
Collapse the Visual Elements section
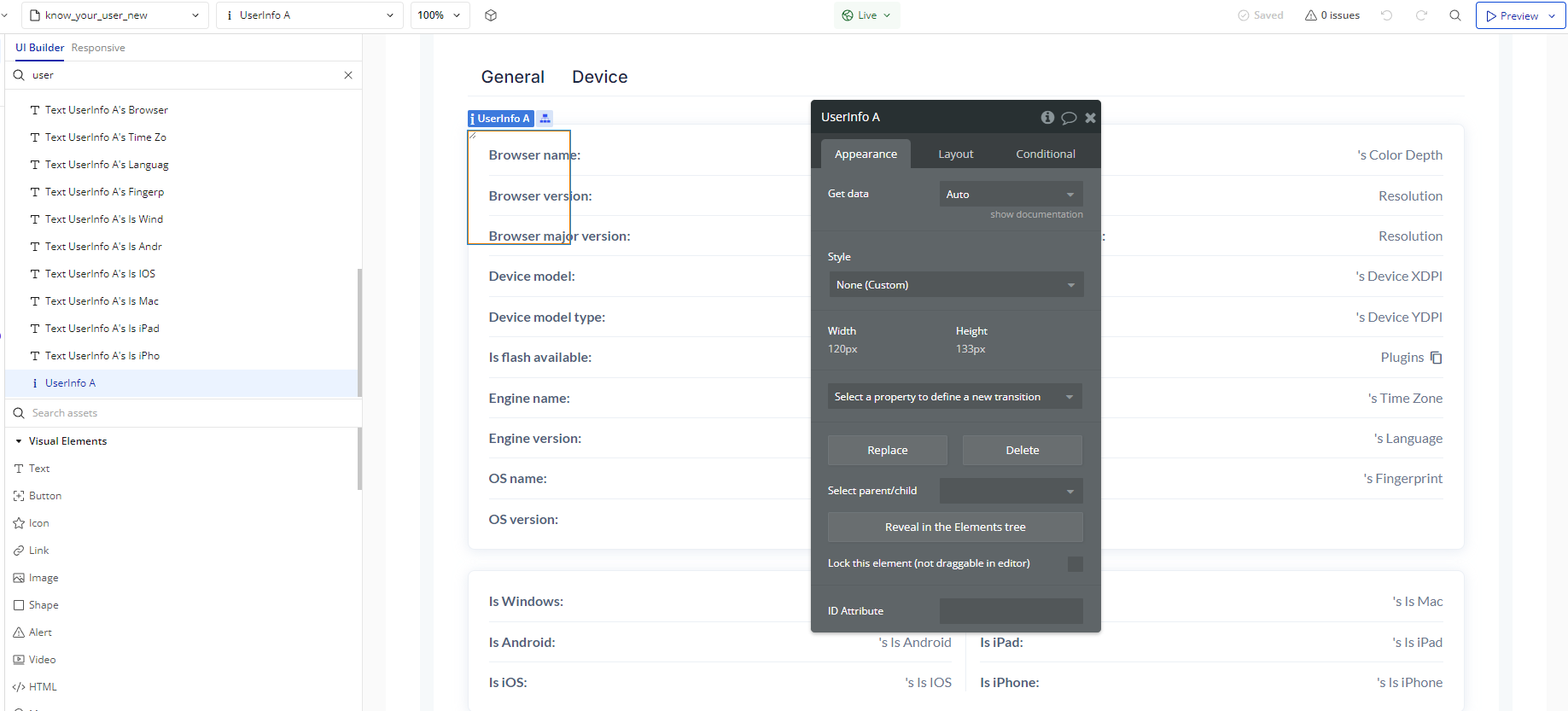click(x=19, y=441)
